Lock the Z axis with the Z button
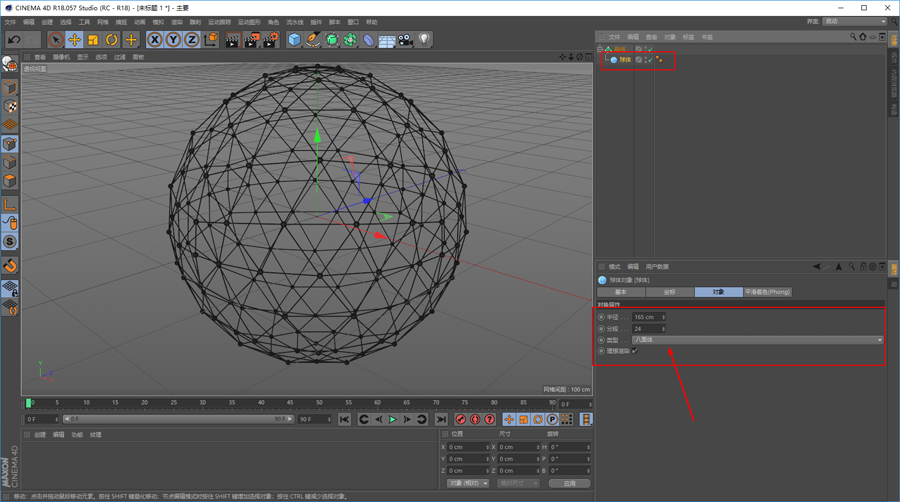Image resolution: width=900 pixels, height=502 pixels. [x=192, y=40]
